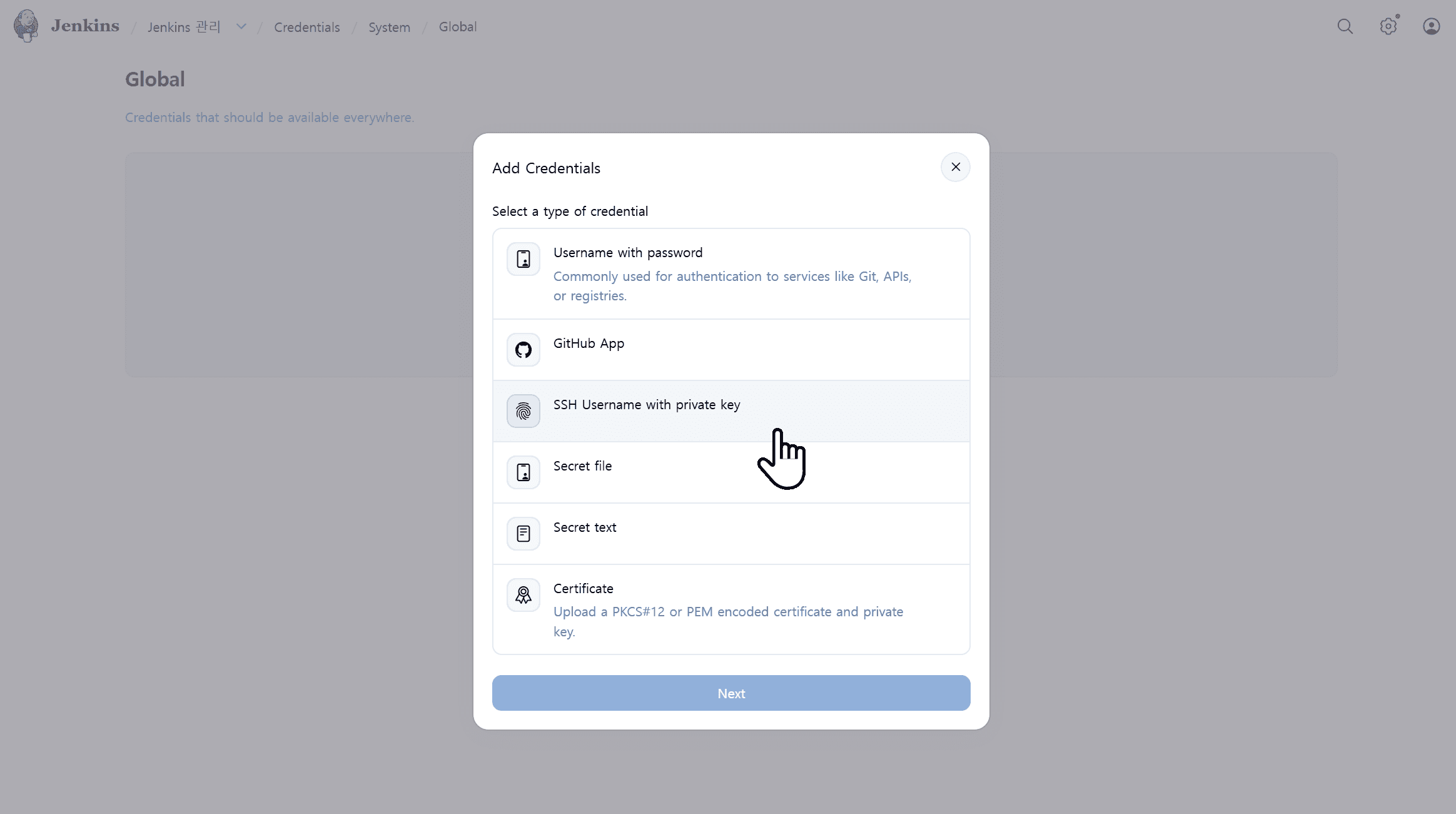Viewport: 1456px width, 814px height.
Task: Click the Next button
Action: [731, 693]
